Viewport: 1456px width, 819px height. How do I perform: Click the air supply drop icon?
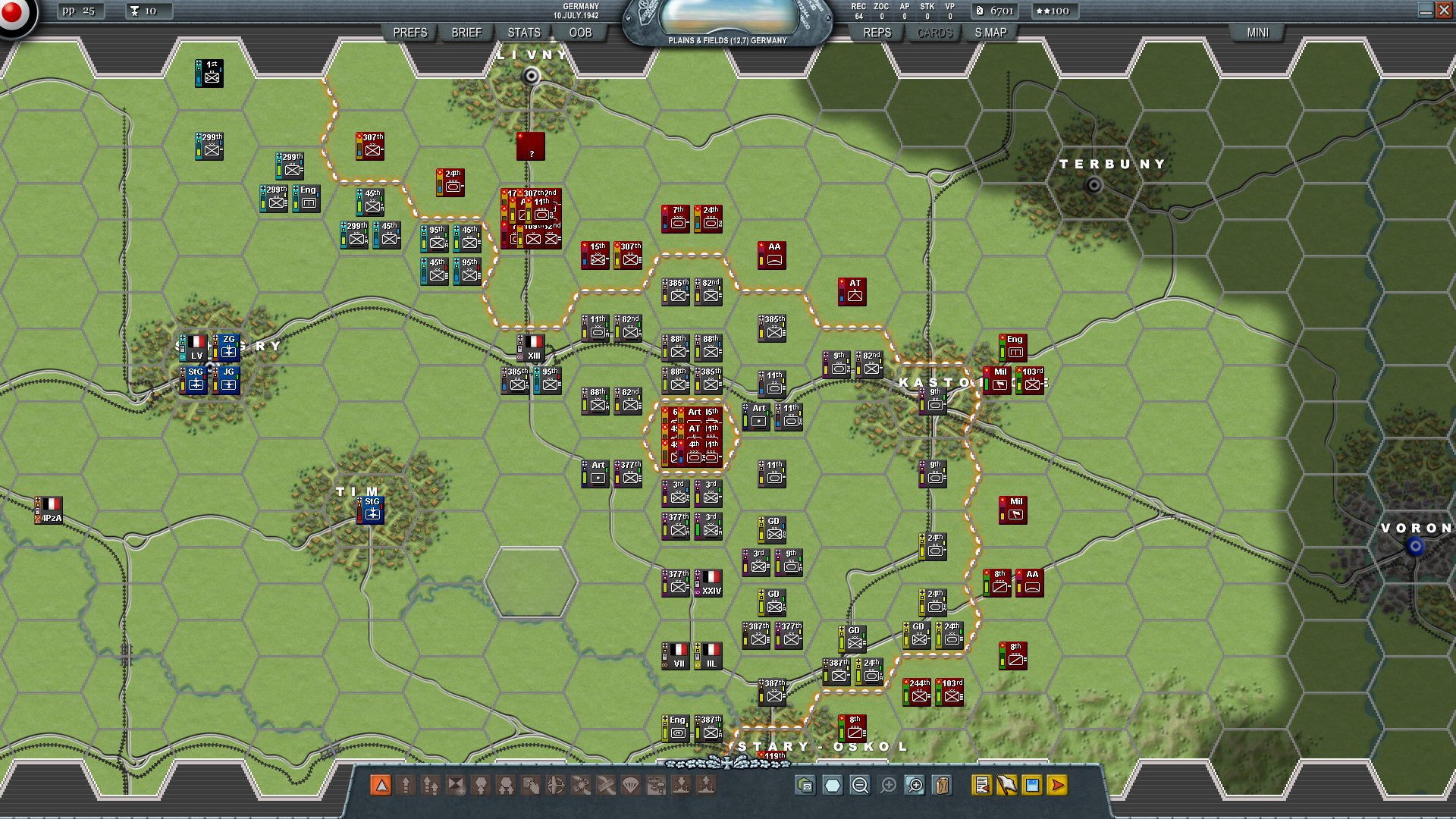656,786
